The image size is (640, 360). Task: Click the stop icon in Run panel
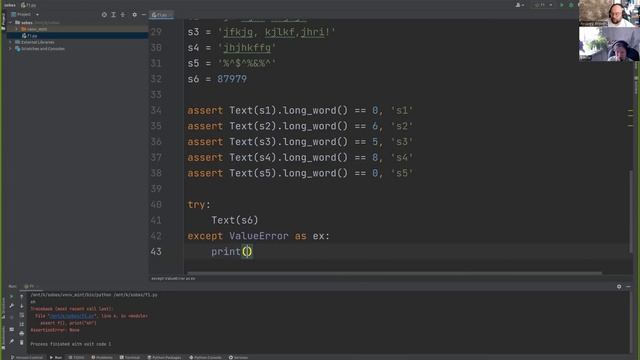point(11,317)
